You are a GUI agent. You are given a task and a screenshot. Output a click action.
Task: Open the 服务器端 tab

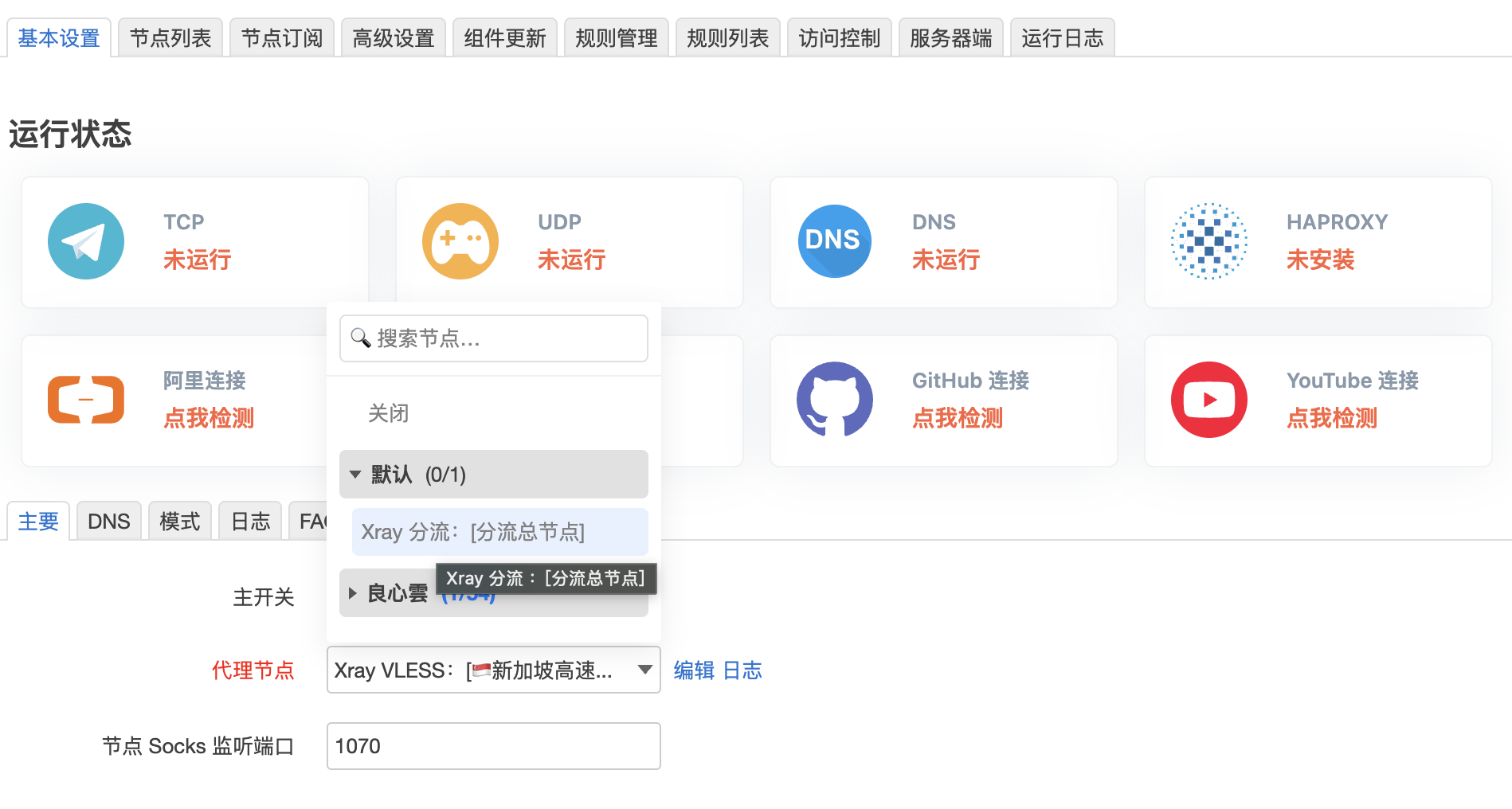tap(951, 37)
